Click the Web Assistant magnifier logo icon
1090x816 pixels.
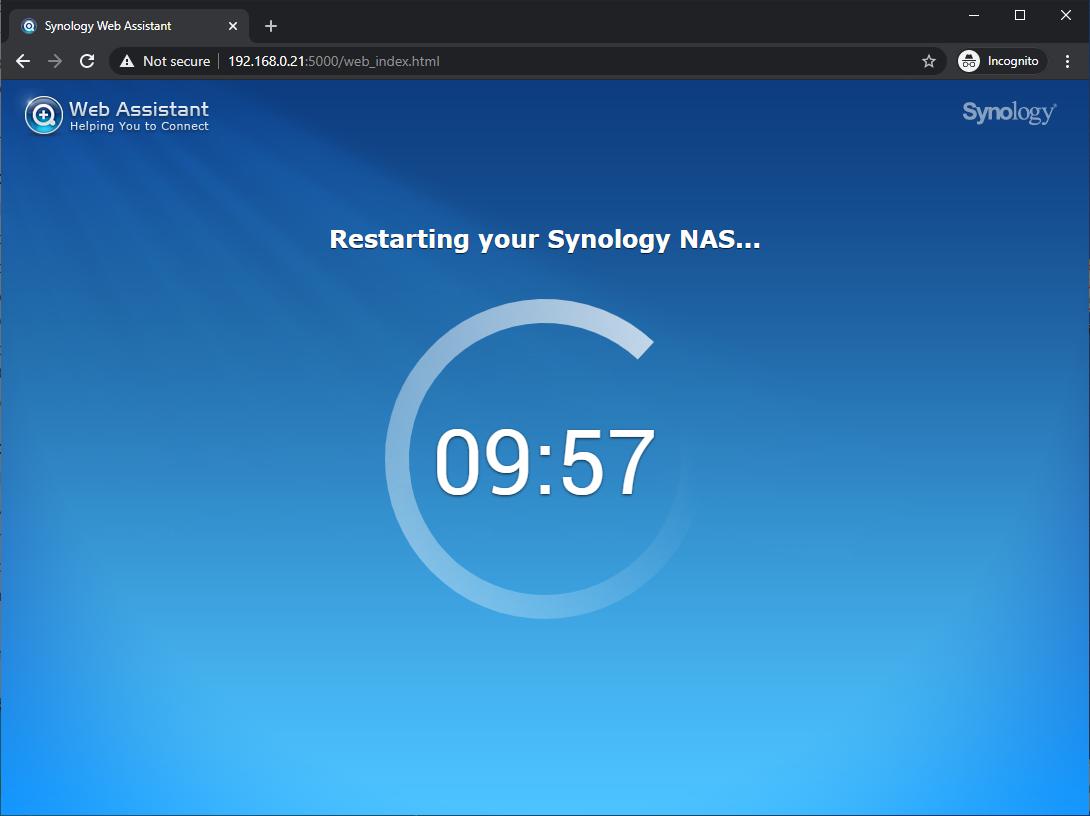click(43, 115)
